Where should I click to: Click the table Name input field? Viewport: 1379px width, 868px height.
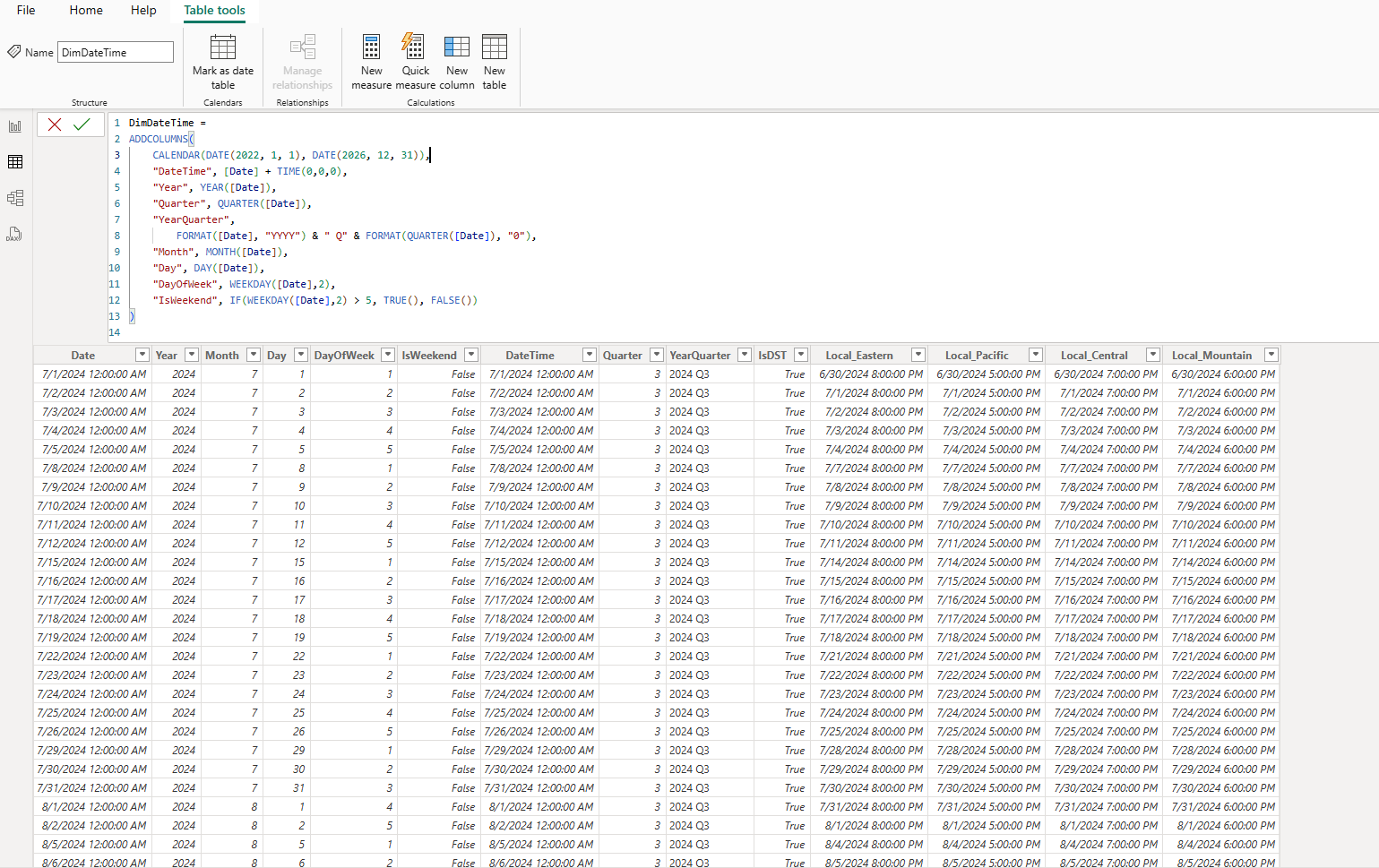click(x=116, y=53)
